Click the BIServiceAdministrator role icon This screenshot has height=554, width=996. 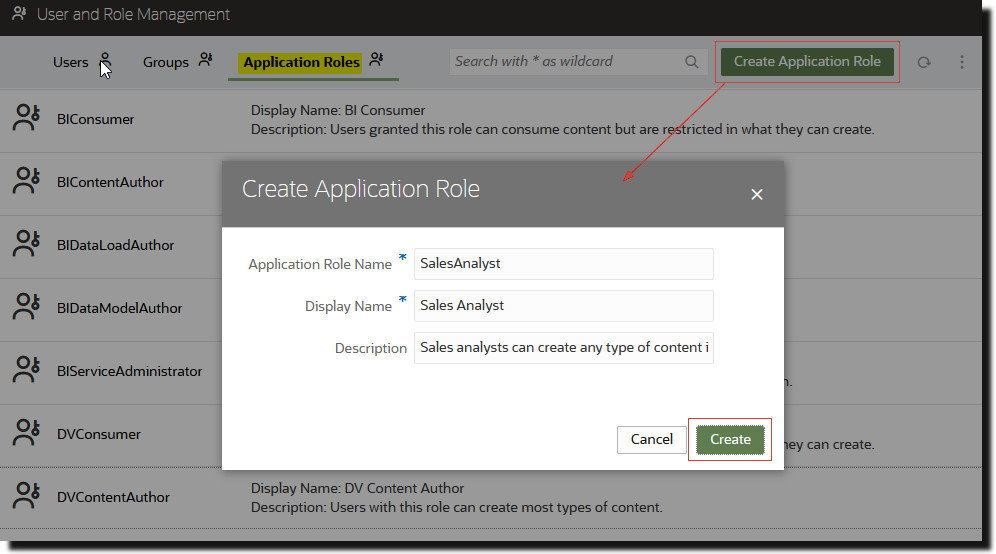pyautogui.click(x=26, y=370)
